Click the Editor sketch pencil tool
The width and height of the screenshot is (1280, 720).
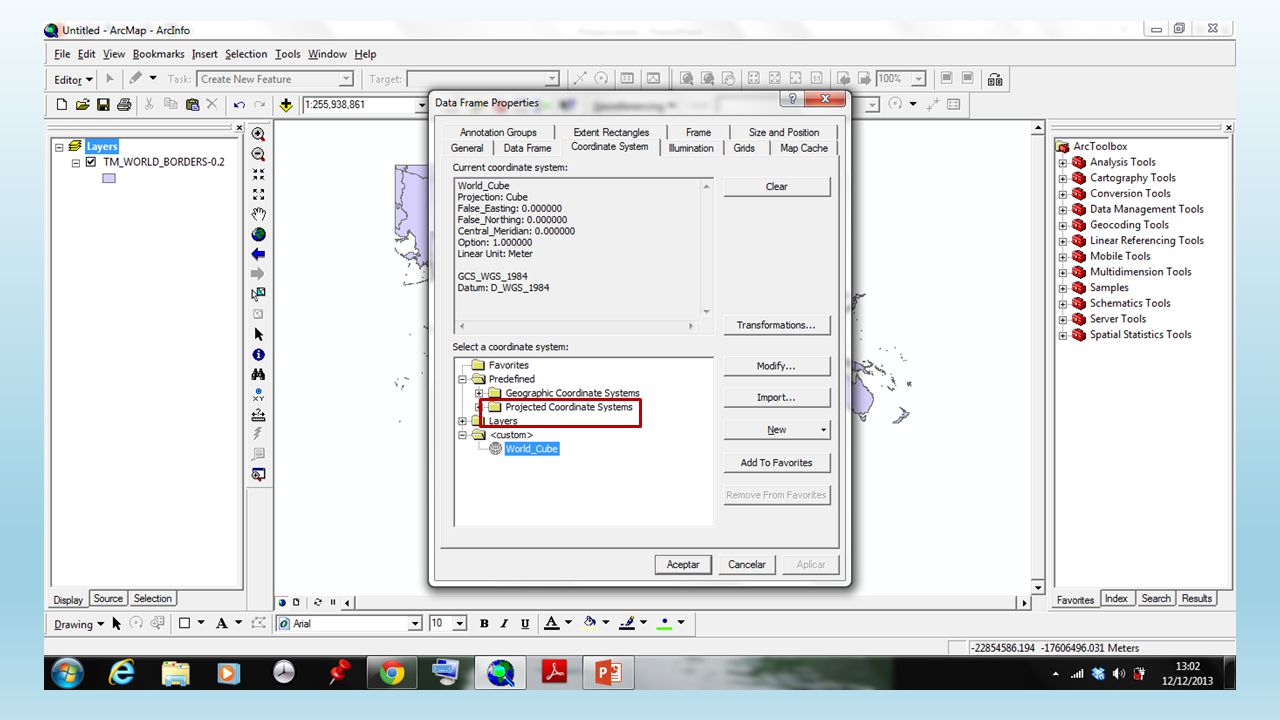135,79
